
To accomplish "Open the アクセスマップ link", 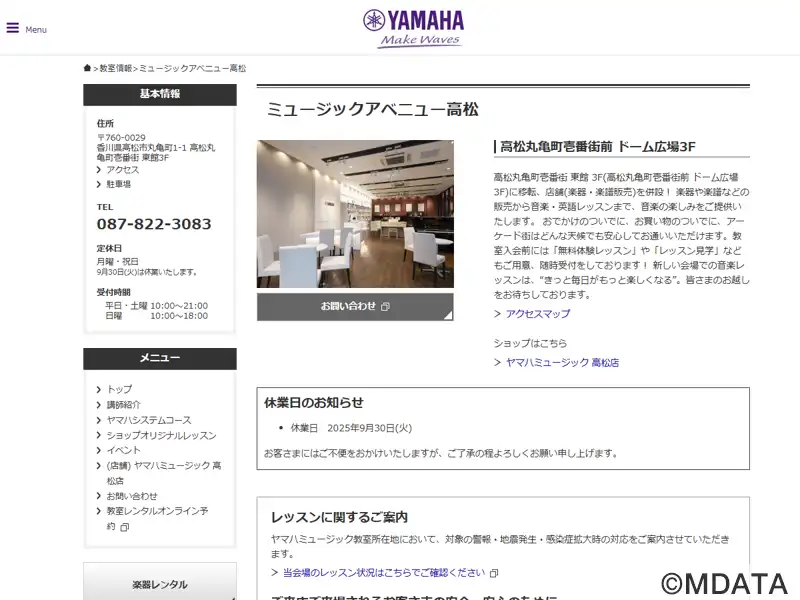I will [x=538, y=314].
